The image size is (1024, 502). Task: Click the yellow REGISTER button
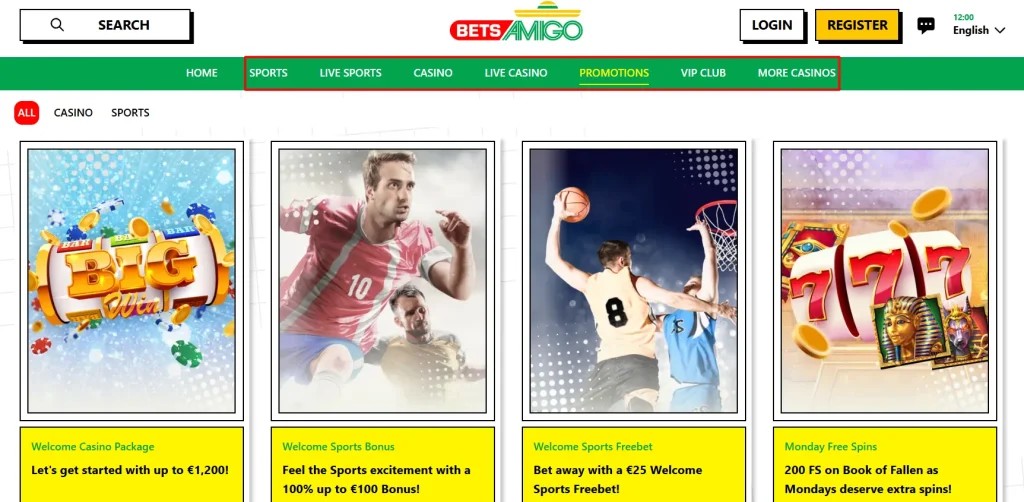(x=857, y=25)
